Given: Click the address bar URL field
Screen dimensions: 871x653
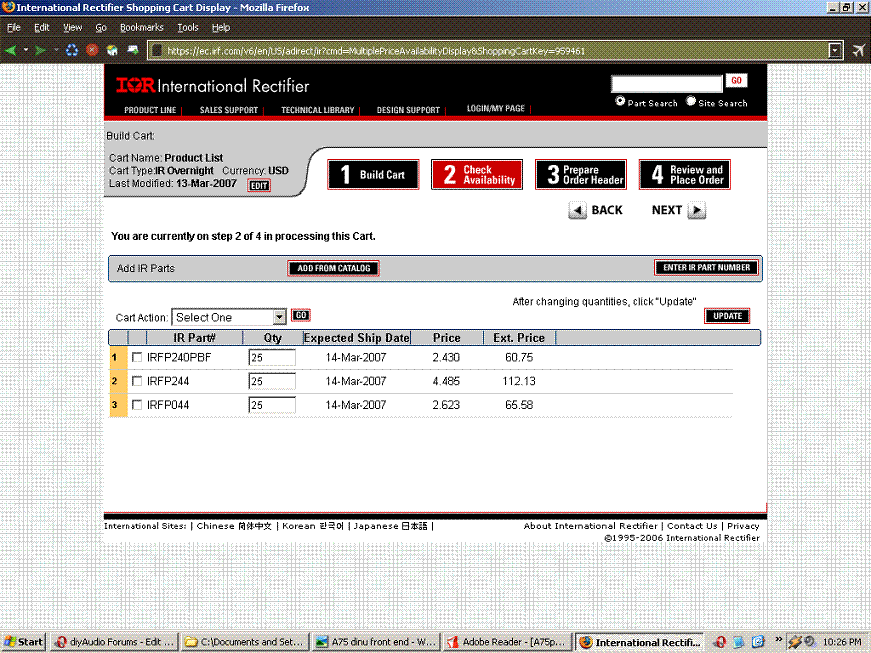Looking at the screenshot, I should pyautogui.click(x=489, y=51).
